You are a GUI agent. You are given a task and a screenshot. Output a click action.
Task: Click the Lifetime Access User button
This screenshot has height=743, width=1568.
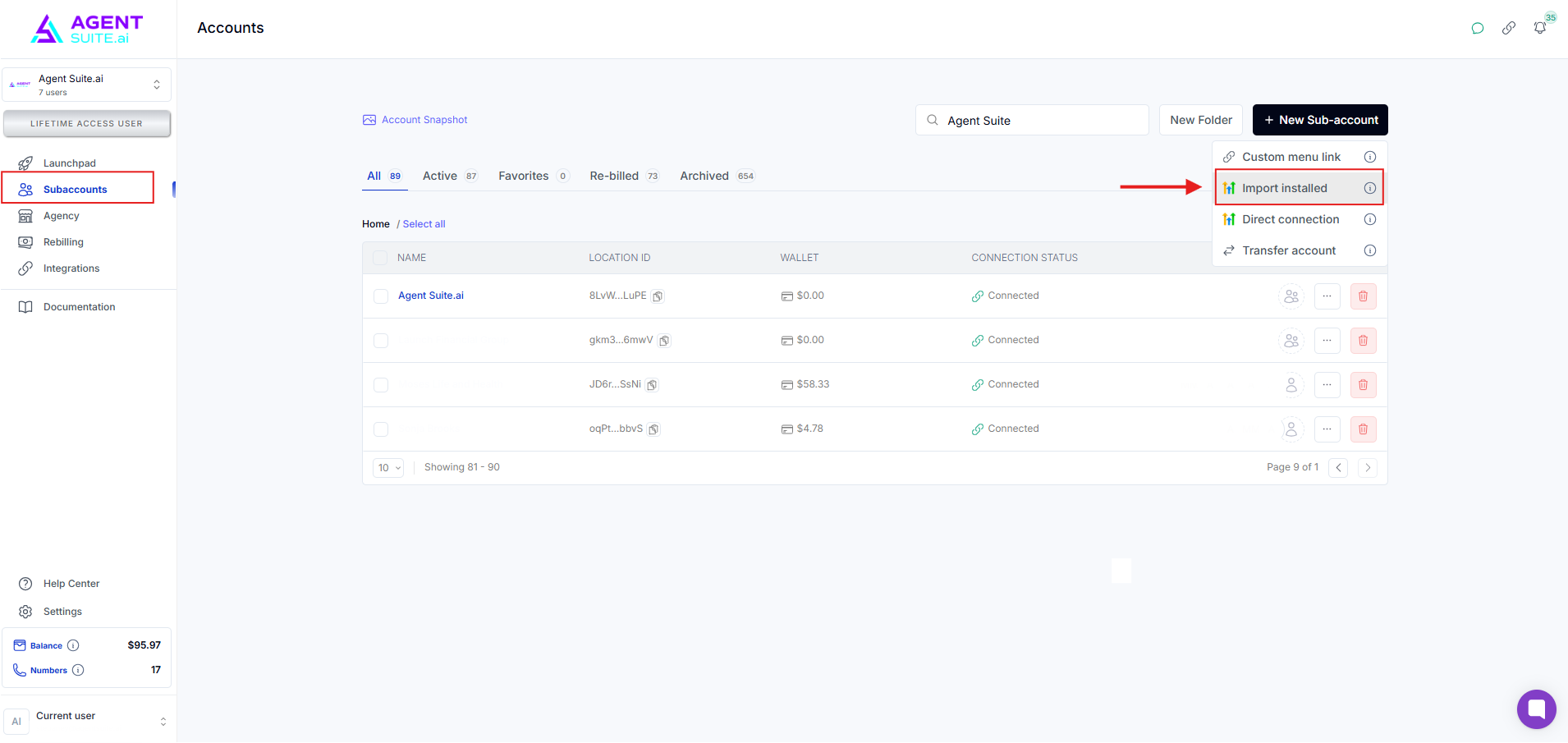click(x=87, y=124)
